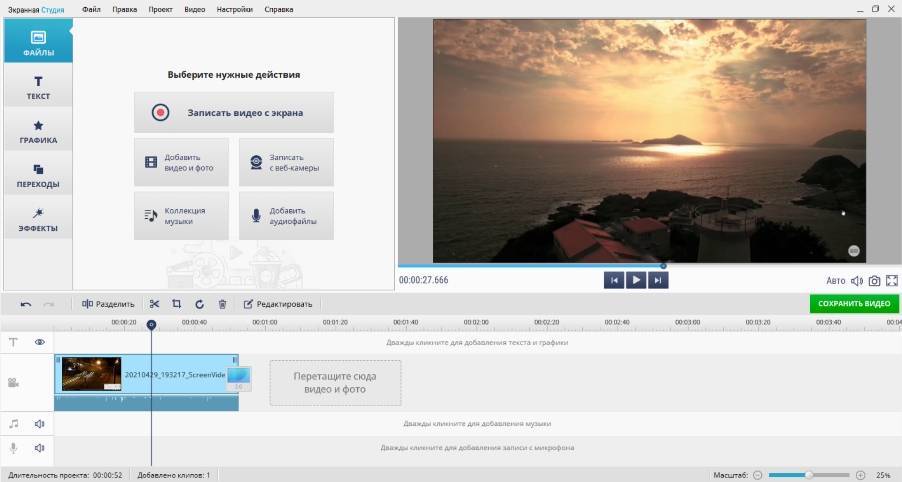The height and width of the screenshot is (482, 902).
Task: Click the zoom in plus icon
Action: pos(861,474)
